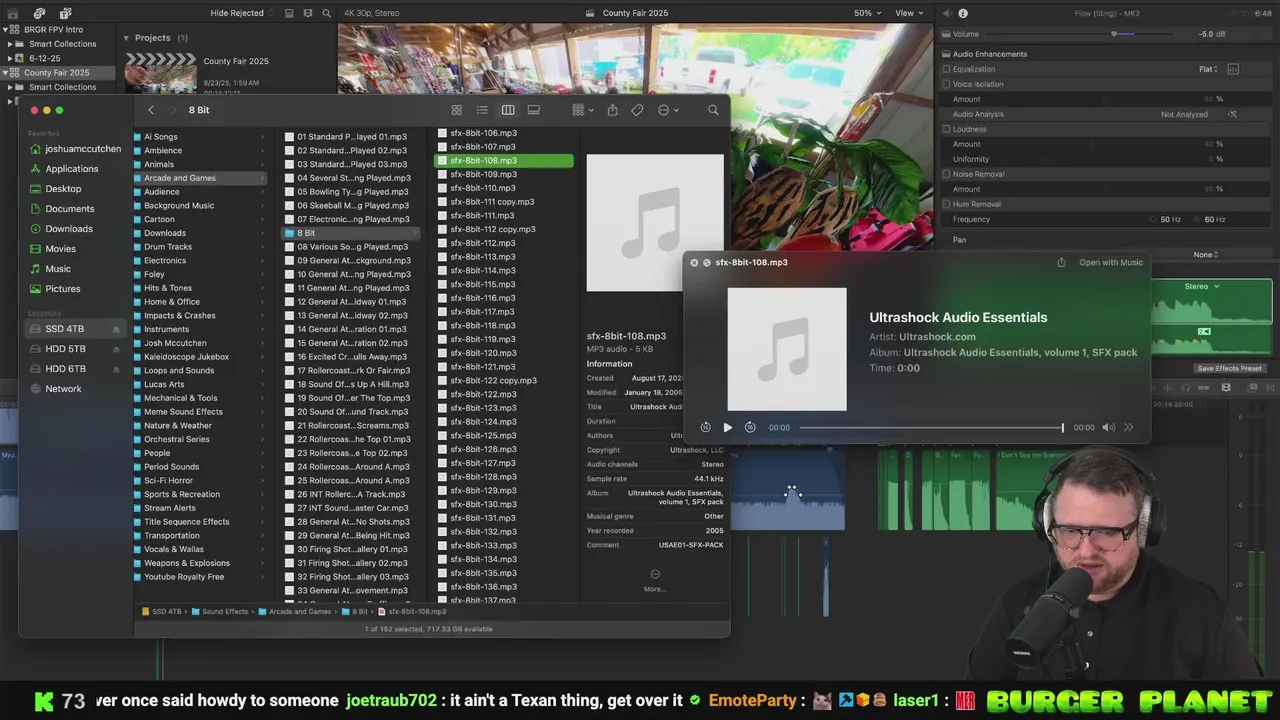Open Equalization Flat preset dropdown
This screenshot has height=720, width=1280.
point(1208,69)
